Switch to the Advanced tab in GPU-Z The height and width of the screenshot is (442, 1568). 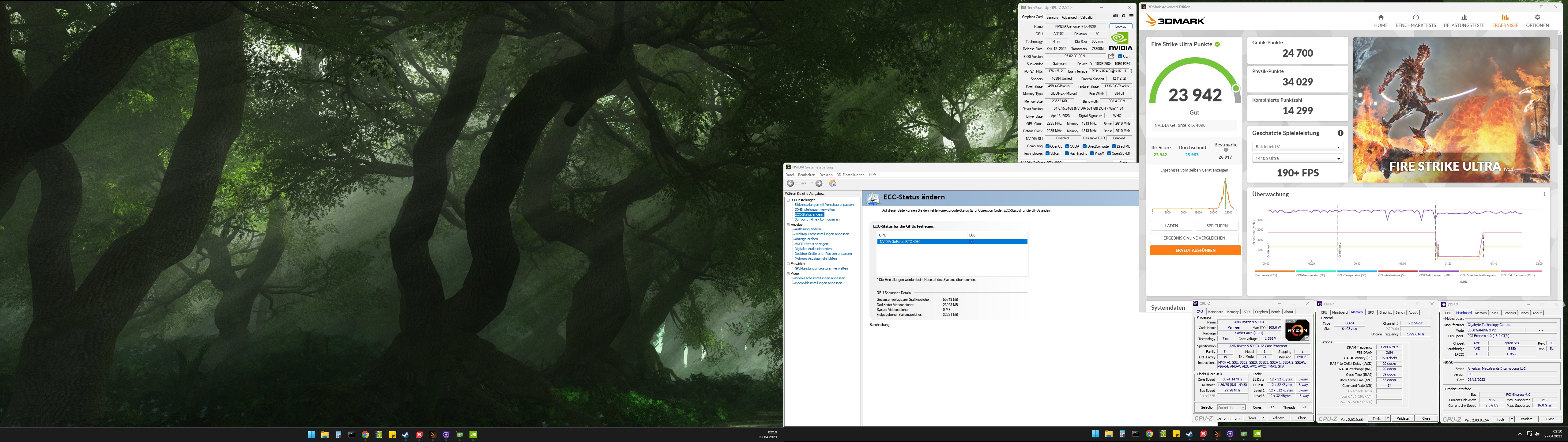[x=1069, y=17]
